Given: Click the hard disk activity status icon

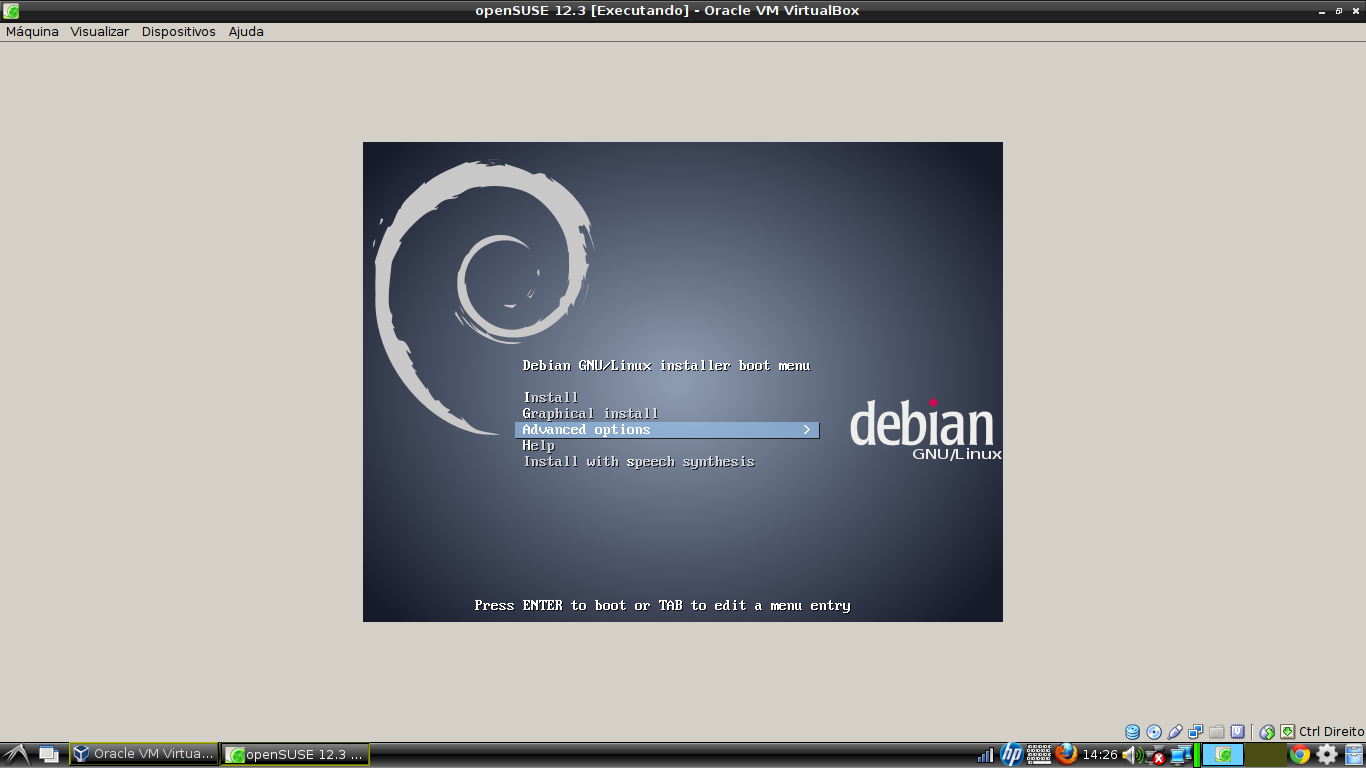Looking at the screenshot, I should (x=1132, y=731).
